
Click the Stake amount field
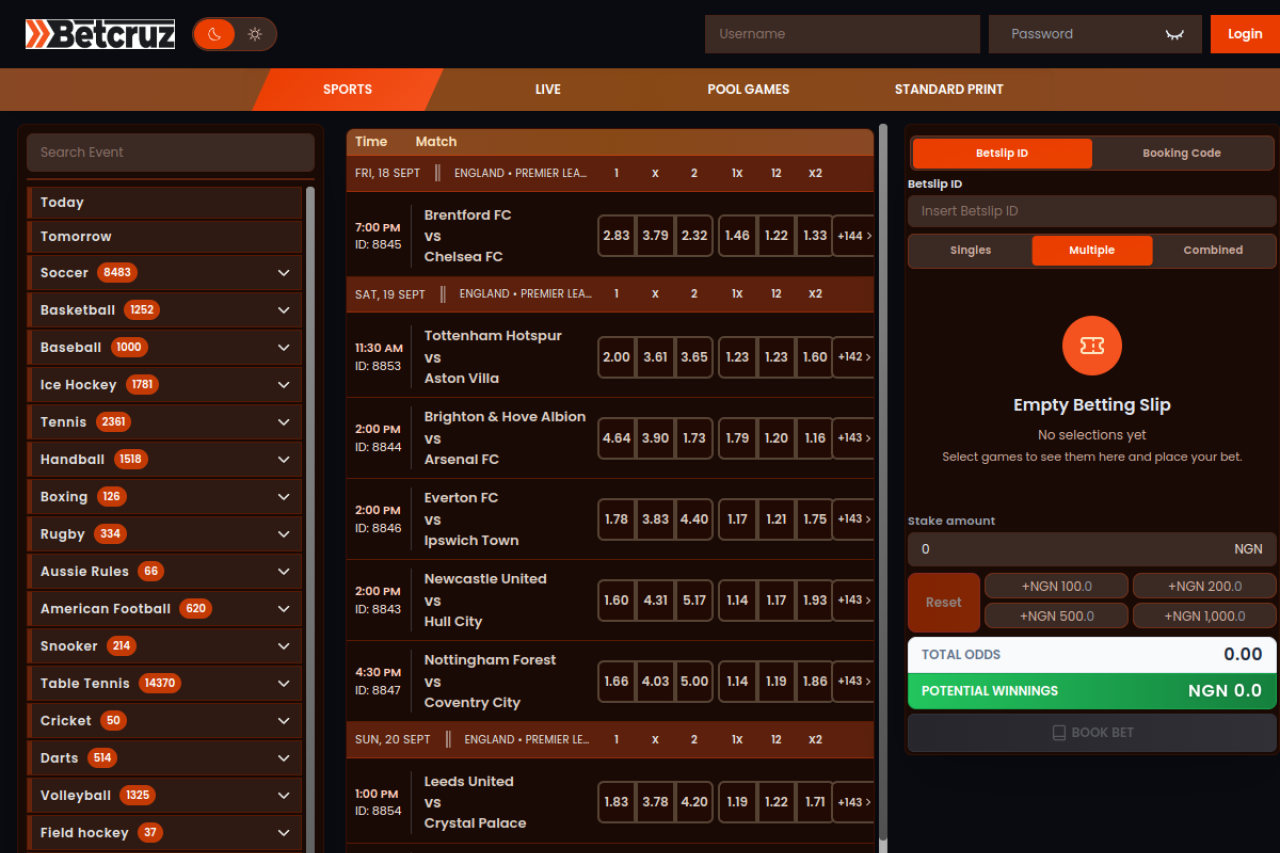(x=1092, y=549)
